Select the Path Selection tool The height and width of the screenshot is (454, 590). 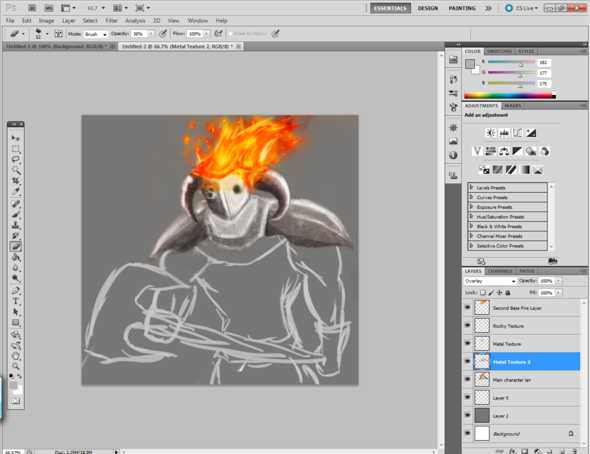coord(15,311)
